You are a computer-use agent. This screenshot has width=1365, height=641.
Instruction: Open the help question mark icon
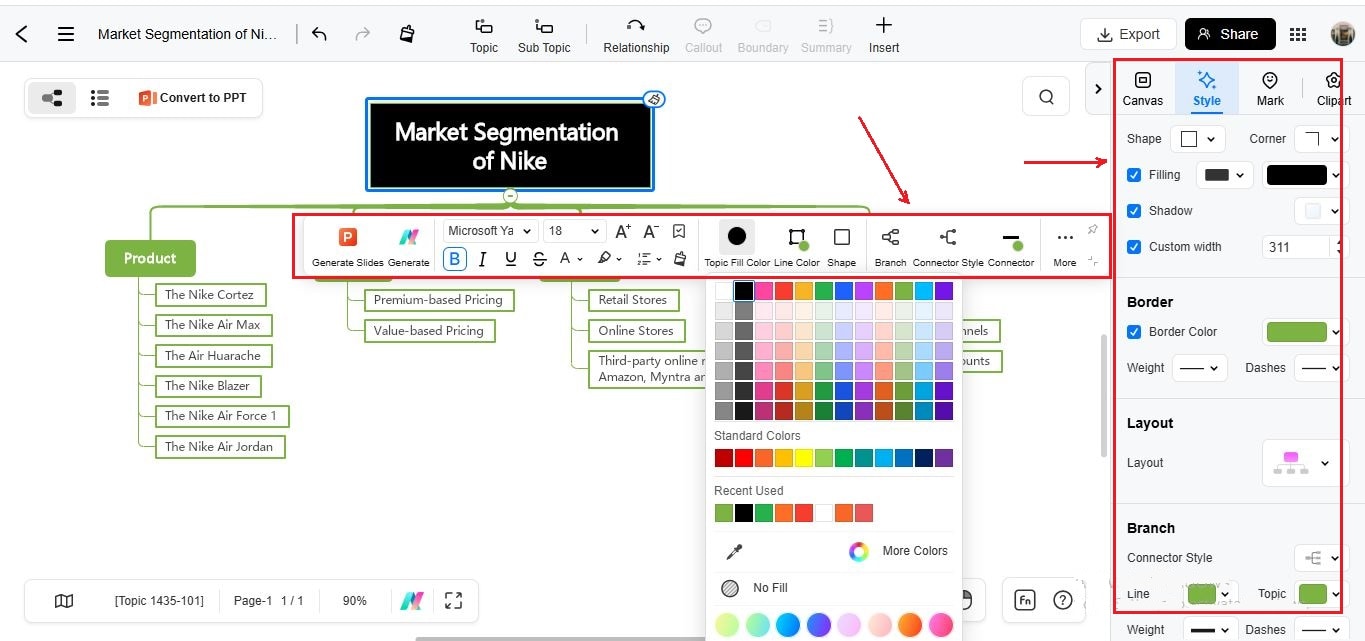click(x=1063, y=600)
